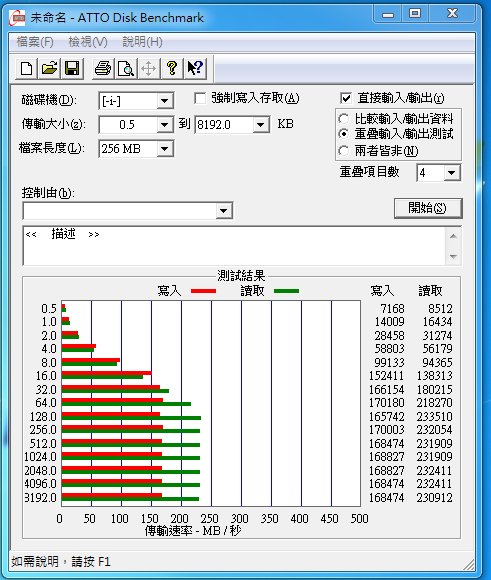This screenshot has width=491, height=580.
Task: Open the 重疊項目數 queue depth dropdown
Action: [451, 173]
